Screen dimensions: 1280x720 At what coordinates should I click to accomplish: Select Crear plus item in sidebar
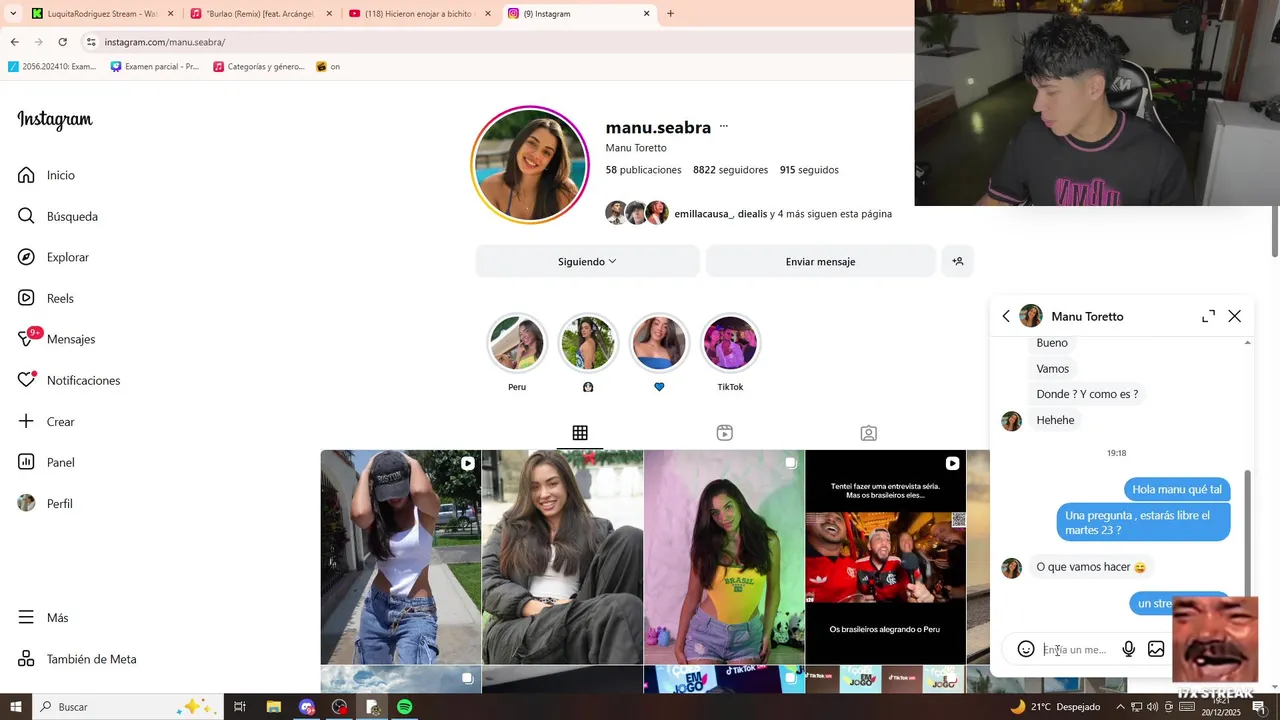(47, 421)
